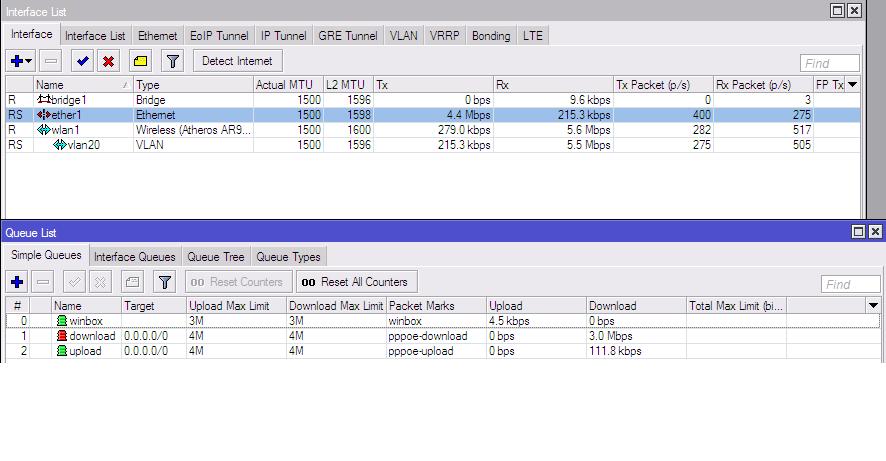Select the wlan1 wireless interface icon
Viewport: 886px width, 461px height.
coord(44,129)
